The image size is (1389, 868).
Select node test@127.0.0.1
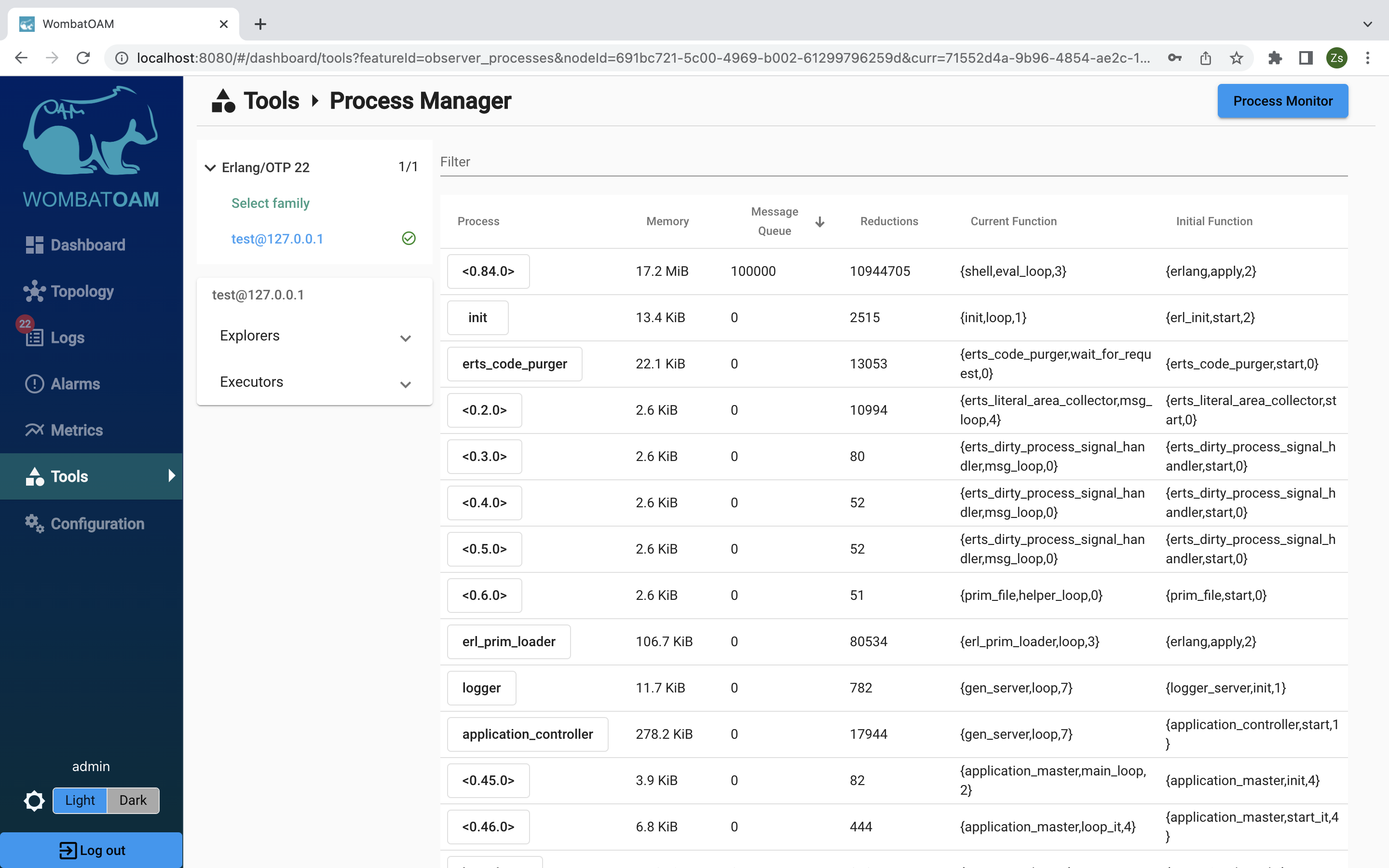(277, 239)
